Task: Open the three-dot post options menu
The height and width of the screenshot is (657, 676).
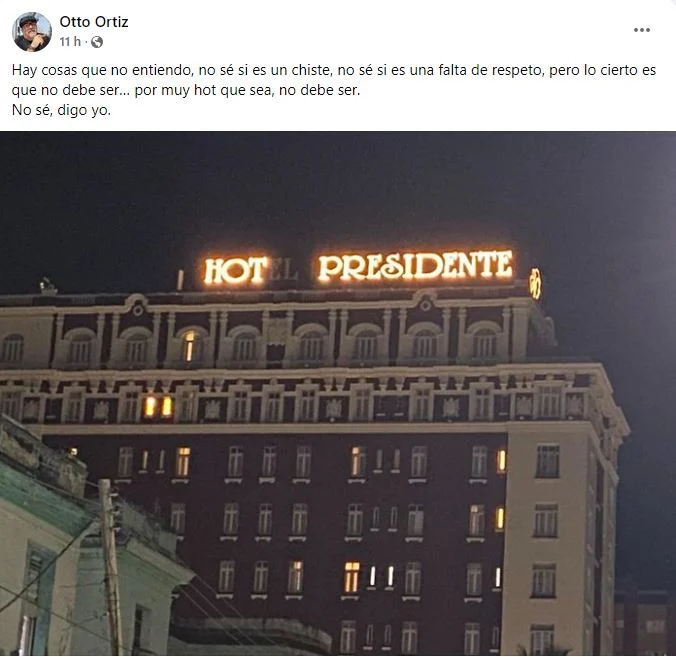Action: (642, 30)
